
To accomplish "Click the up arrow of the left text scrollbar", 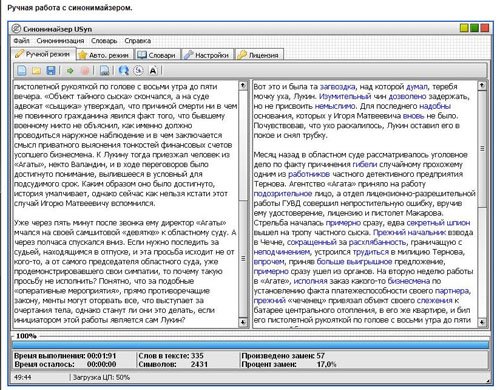I will coord(243,85).
